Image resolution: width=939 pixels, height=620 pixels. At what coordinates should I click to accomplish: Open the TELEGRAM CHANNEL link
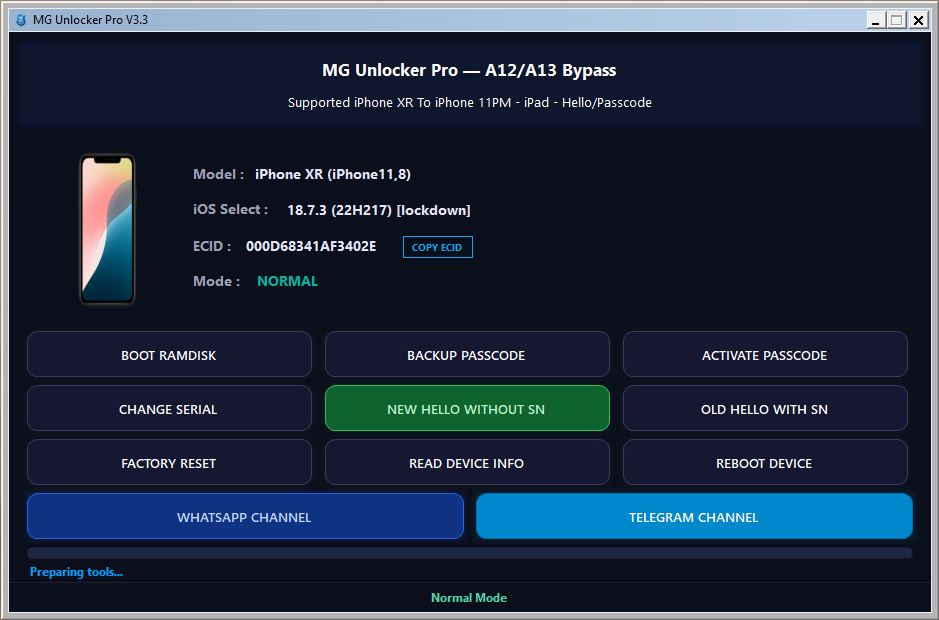[694, 516]
